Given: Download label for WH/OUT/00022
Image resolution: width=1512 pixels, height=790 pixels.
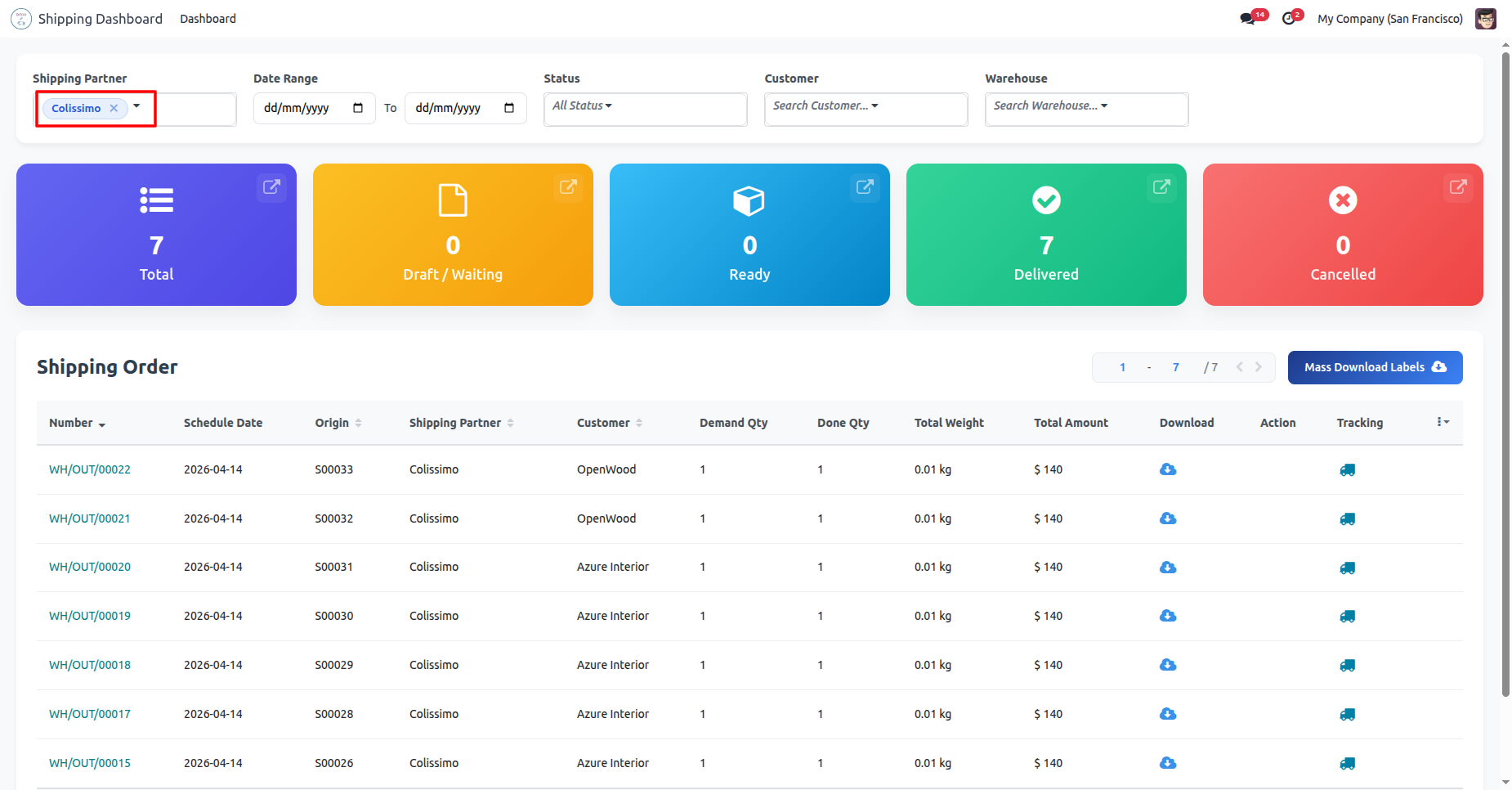Looking at the screenshot, I should (1168, 469).
